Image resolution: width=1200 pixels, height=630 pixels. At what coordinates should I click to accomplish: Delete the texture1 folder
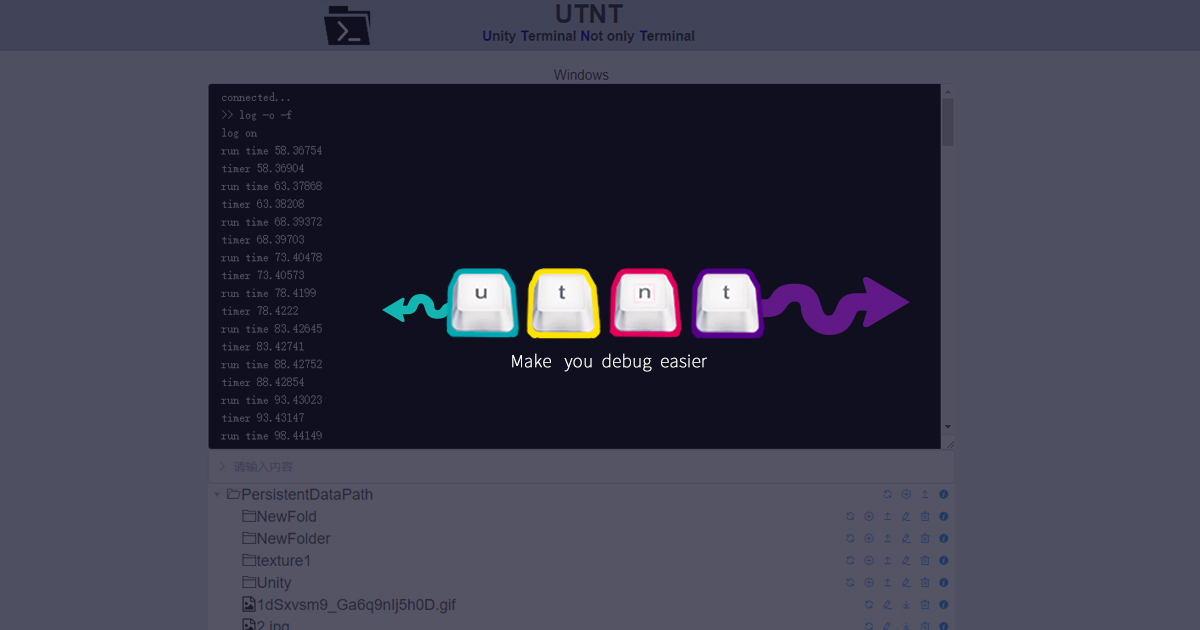925,560
